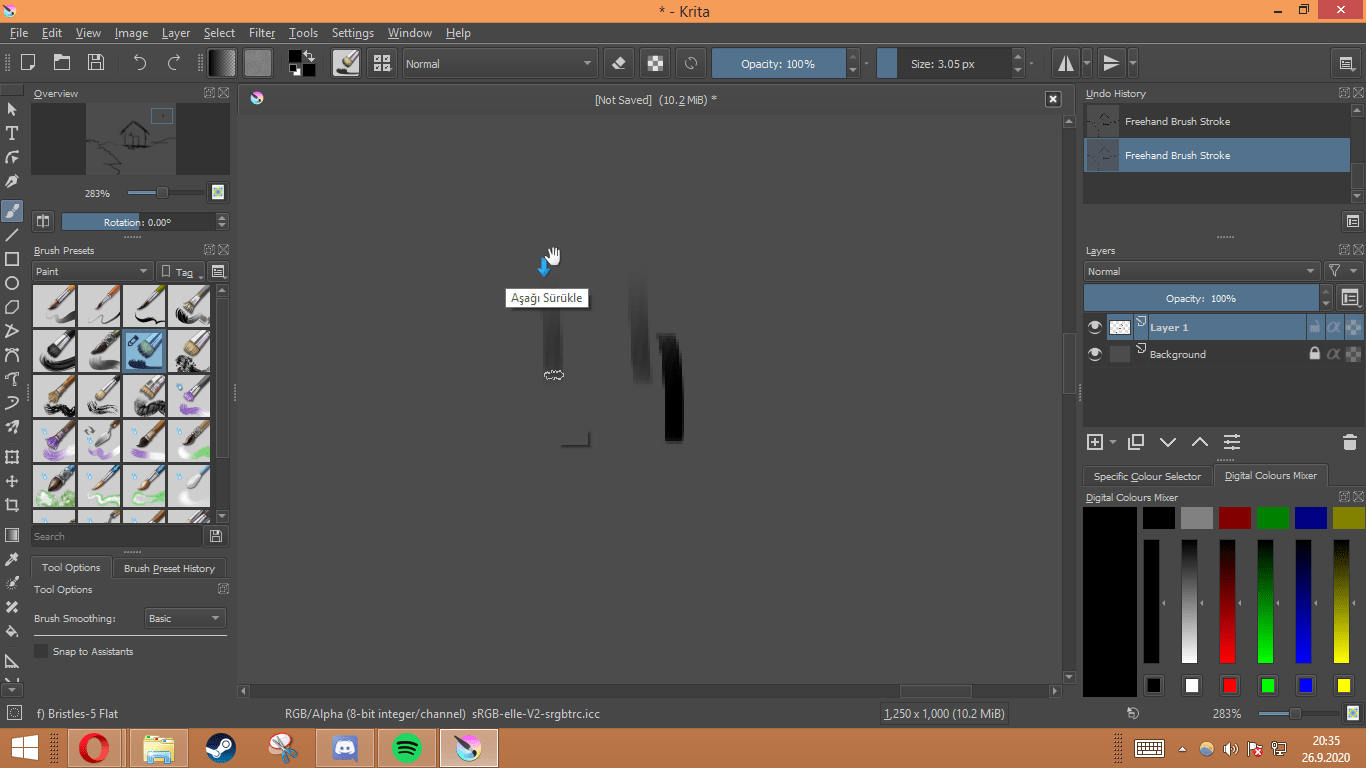Switch to the Brush Preset History tab
The width and height of the screenshot is (1366, 768).
(169, 567)
